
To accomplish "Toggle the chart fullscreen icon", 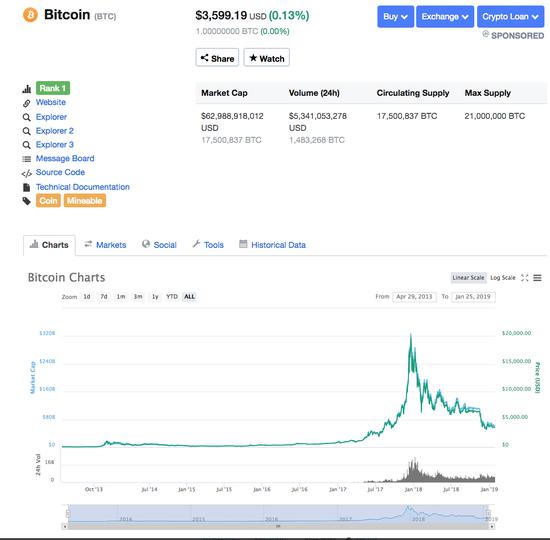I will pos(524,278).
